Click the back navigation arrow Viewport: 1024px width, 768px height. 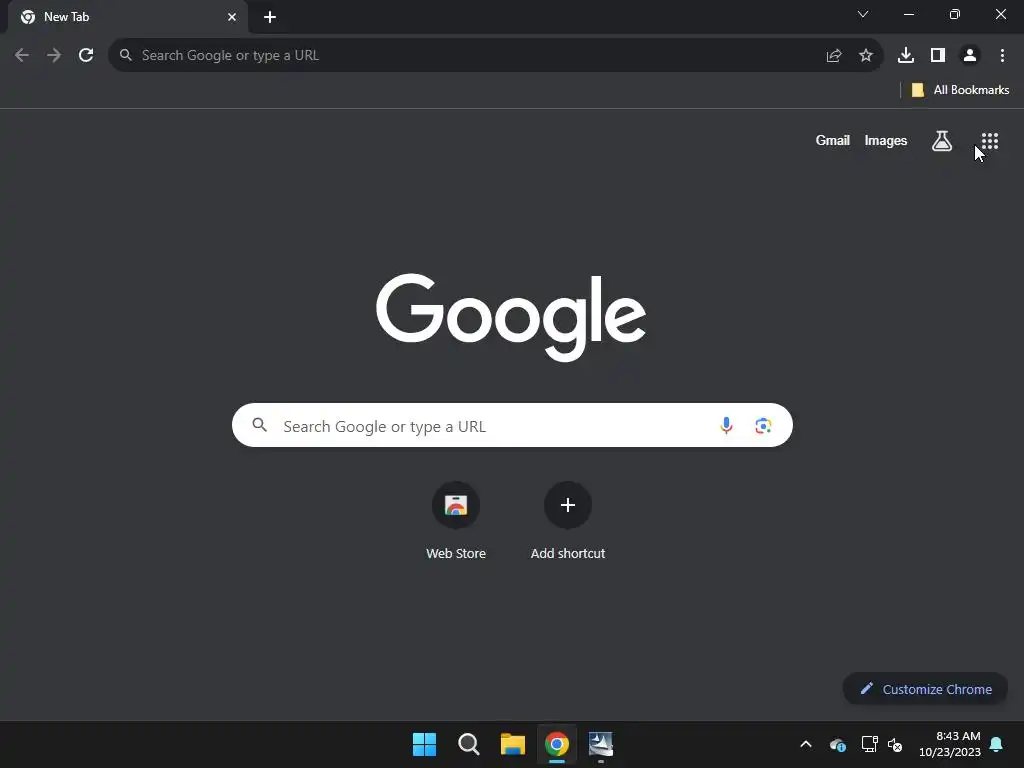pos(22,56)
